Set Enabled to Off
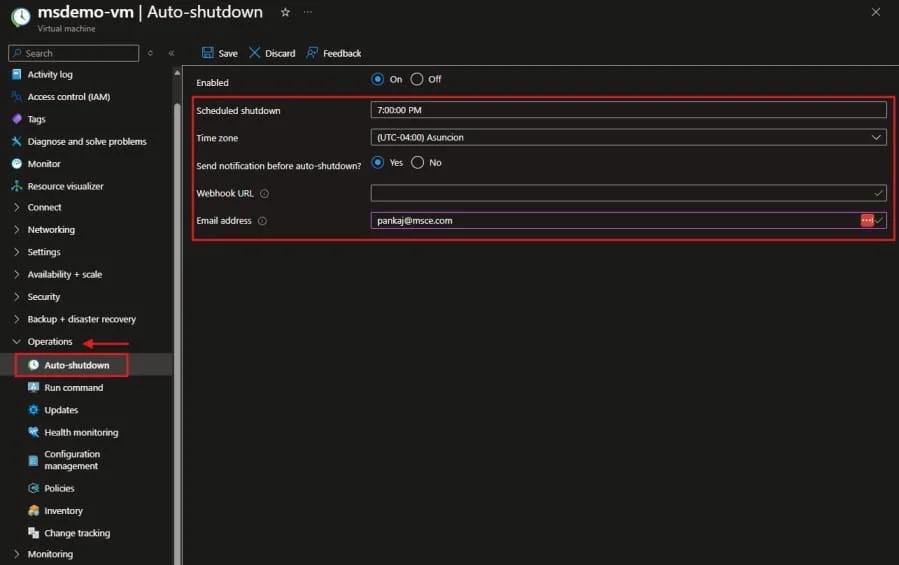Screen dimensions: 899x565 [417, 79]
